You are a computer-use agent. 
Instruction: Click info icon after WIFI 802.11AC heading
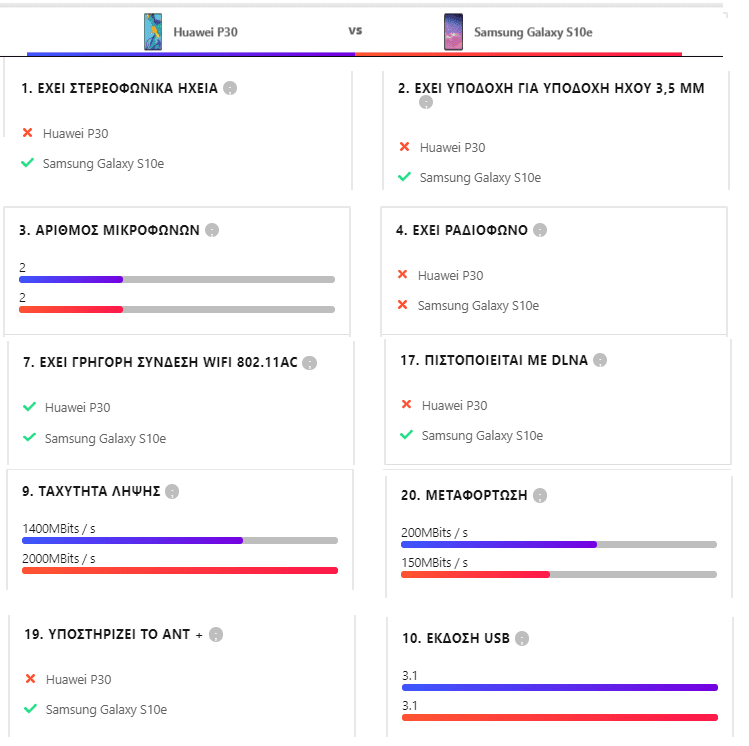[x=310, y=363]
